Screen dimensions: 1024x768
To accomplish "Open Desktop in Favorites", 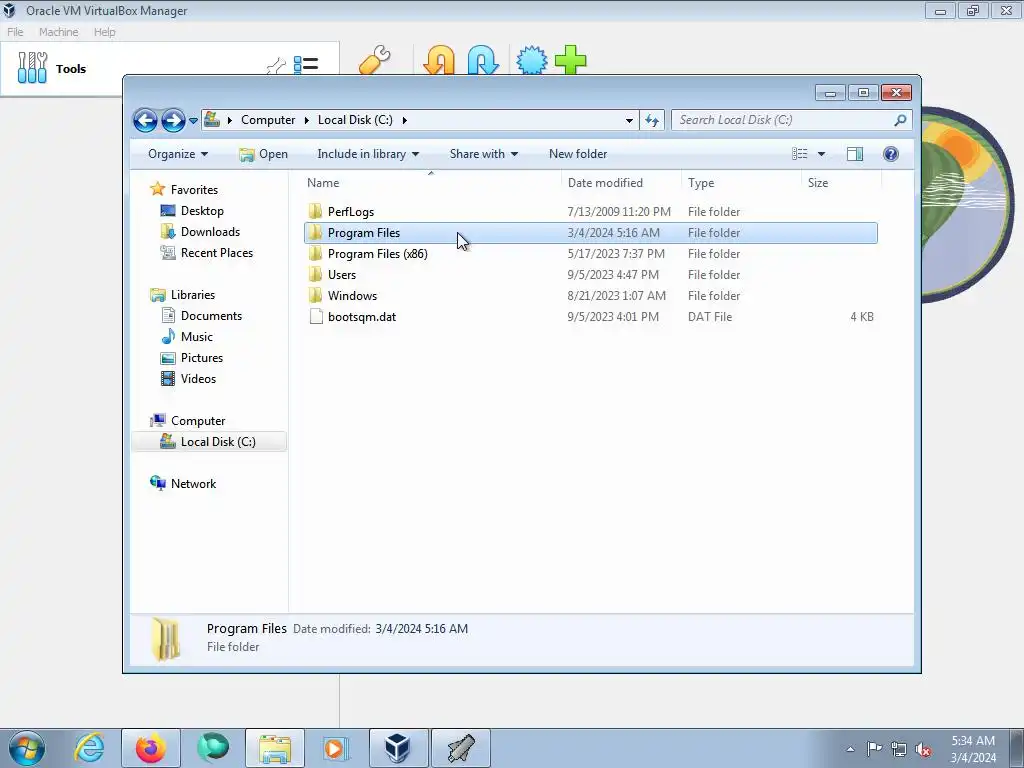I will click(x=202, y=211).
